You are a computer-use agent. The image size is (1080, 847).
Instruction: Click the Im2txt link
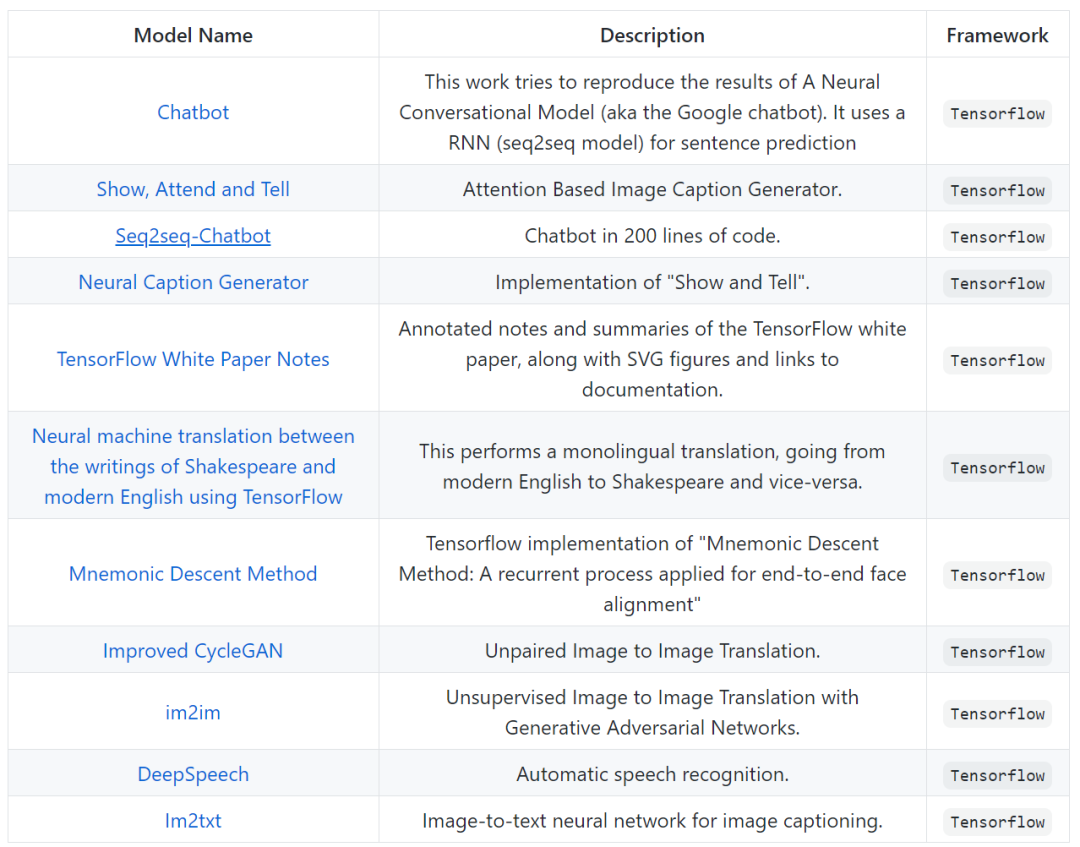click(193, 821)
